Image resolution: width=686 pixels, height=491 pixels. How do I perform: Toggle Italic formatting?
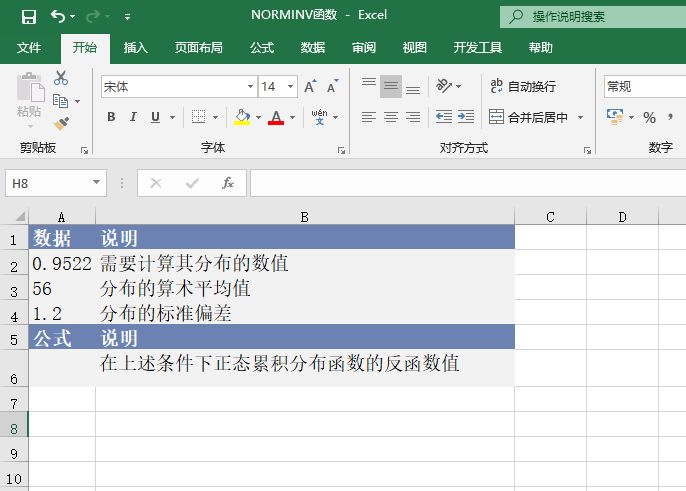pyautogui.click(x=134, y=117)
